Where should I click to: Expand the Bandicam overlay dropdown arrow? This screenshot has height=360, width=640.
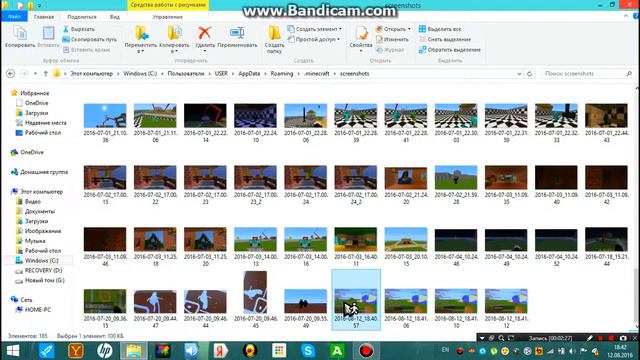(482, 338)
